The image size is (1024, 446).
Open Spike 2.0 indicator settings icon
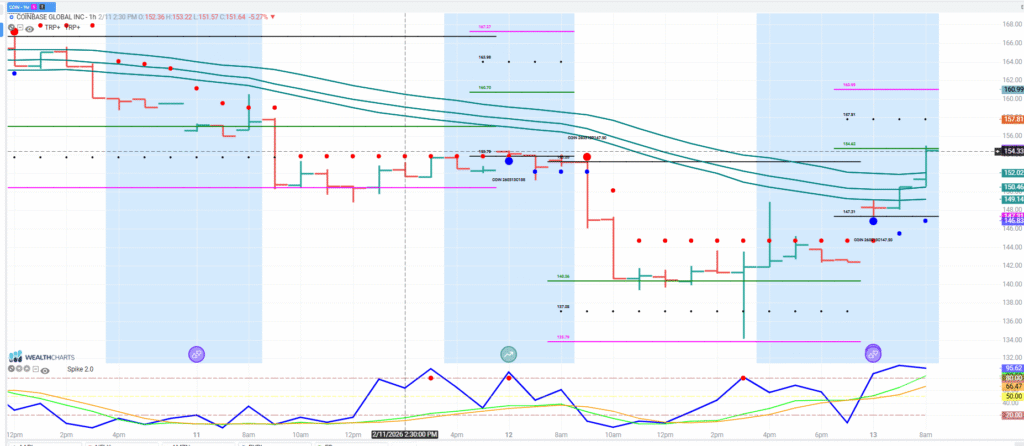click(19, 369)
